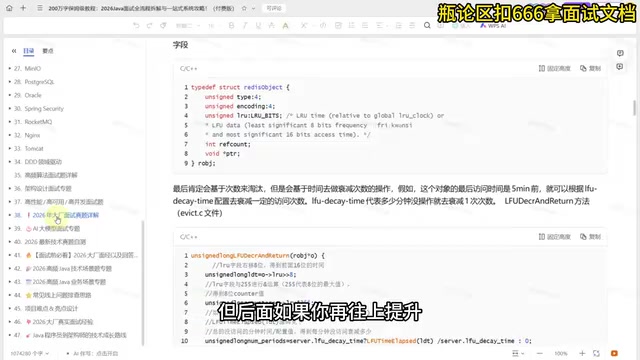Undo the last action
640x360 pixels.
136,25
